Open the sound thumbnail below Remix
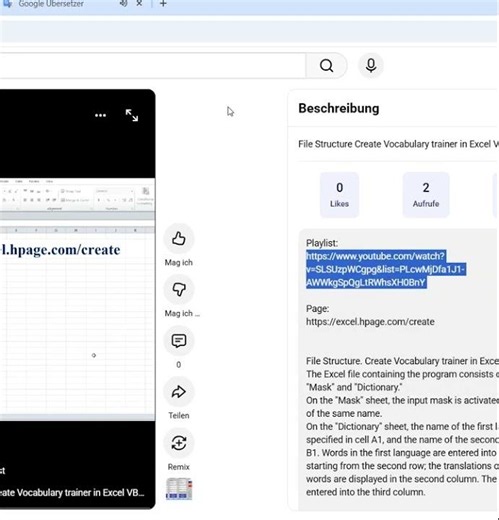The width and height of the screenshot is (499, 520). [179, 489]
